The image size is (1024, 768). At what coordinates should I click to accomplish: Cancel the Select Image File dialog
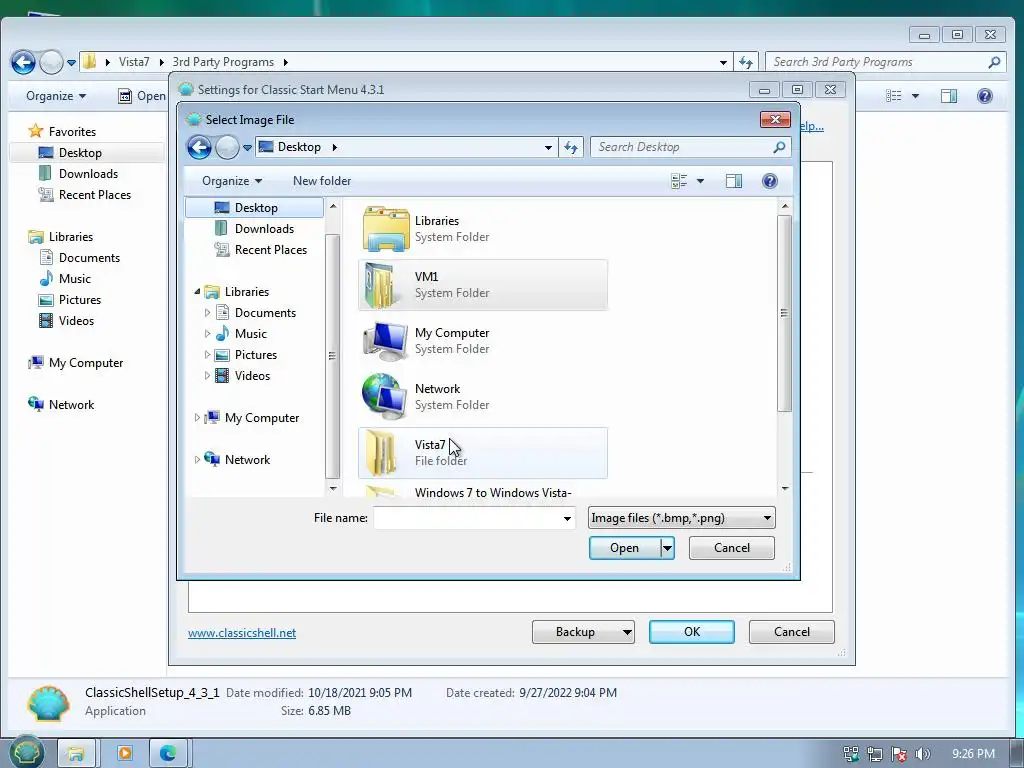click(731, 548)
